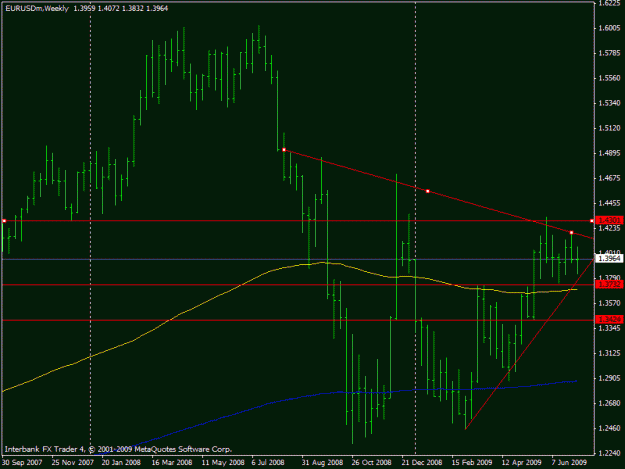625x469 pixels.
Task: Click the 25 Nov 2007 date label
Action: tap(73, 463)
